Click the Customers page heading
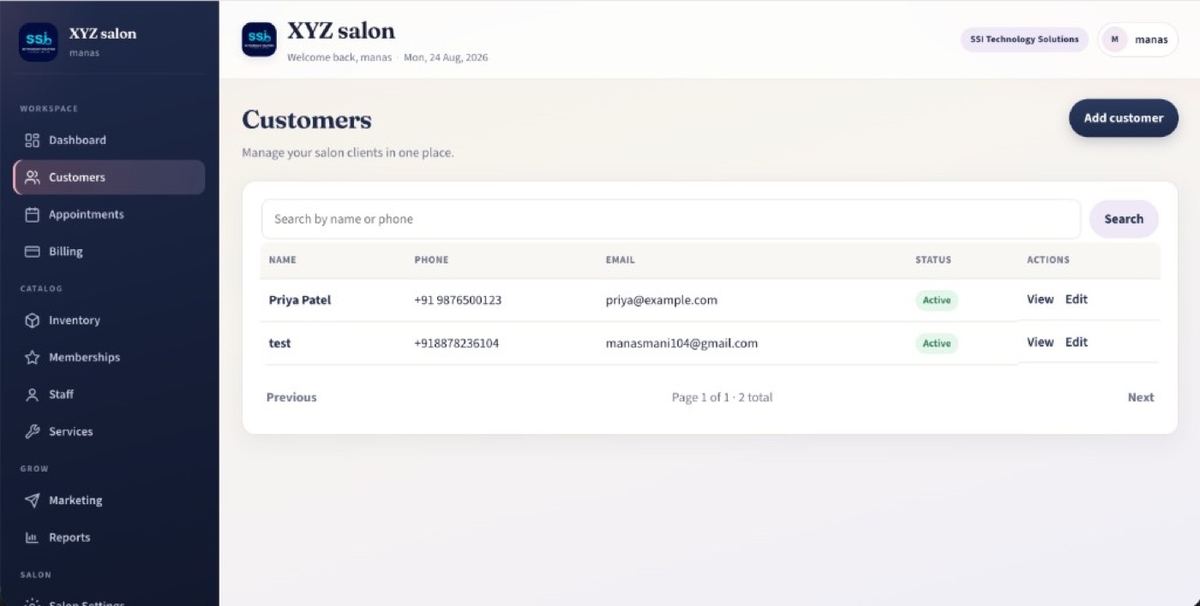Image resolution: width=1200 pixels, height=606 pixels. 307,120
